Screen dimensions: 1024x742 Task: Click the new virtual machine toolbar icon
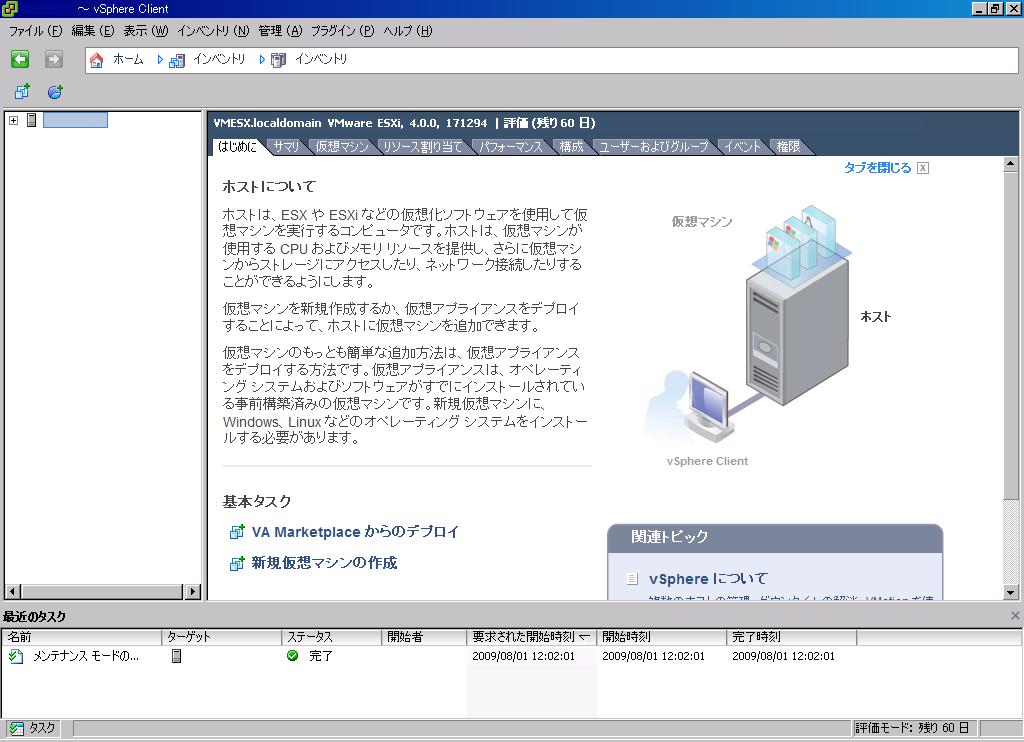[22, 91]
